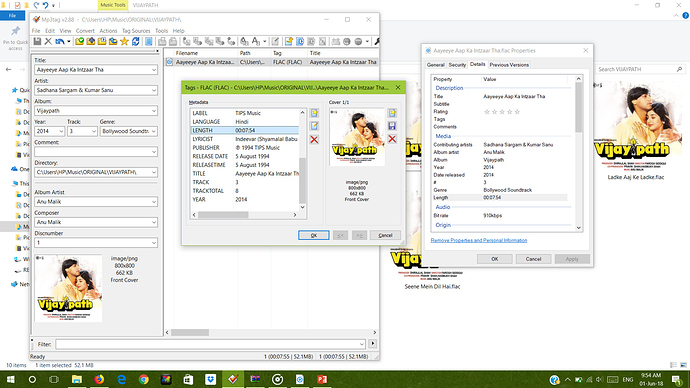Open the Microsoft Store taskbar icon
This screenshot has width=690, height=388.
pos(188,379)
